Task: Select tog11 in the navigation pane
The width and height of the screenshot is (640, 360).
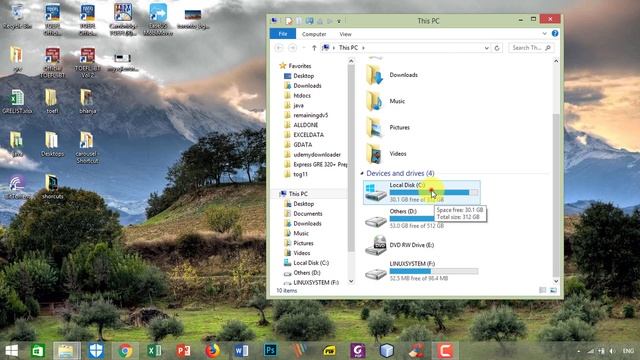Action: [300, 174]
